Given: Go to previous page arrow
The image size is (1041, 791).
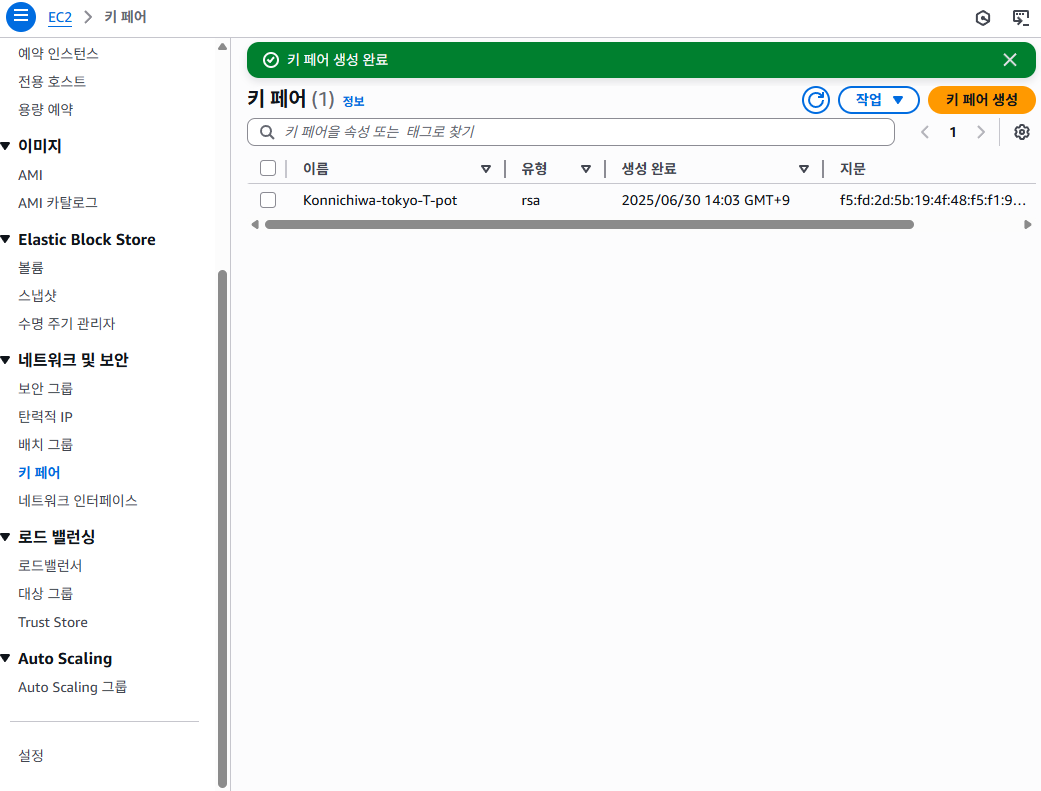Looking at the screenshot, I should pyautogui.click(x=925, y=132).
